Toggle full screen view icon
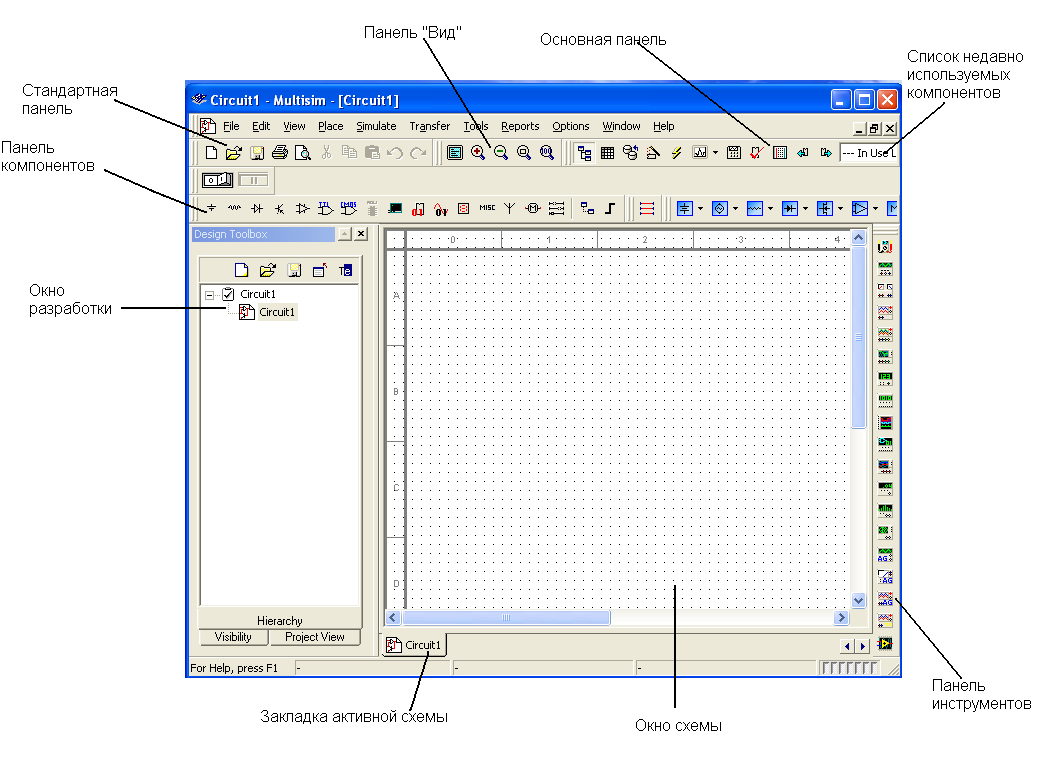The height and width of the screenshot is (759, 1049). [455, 152]
